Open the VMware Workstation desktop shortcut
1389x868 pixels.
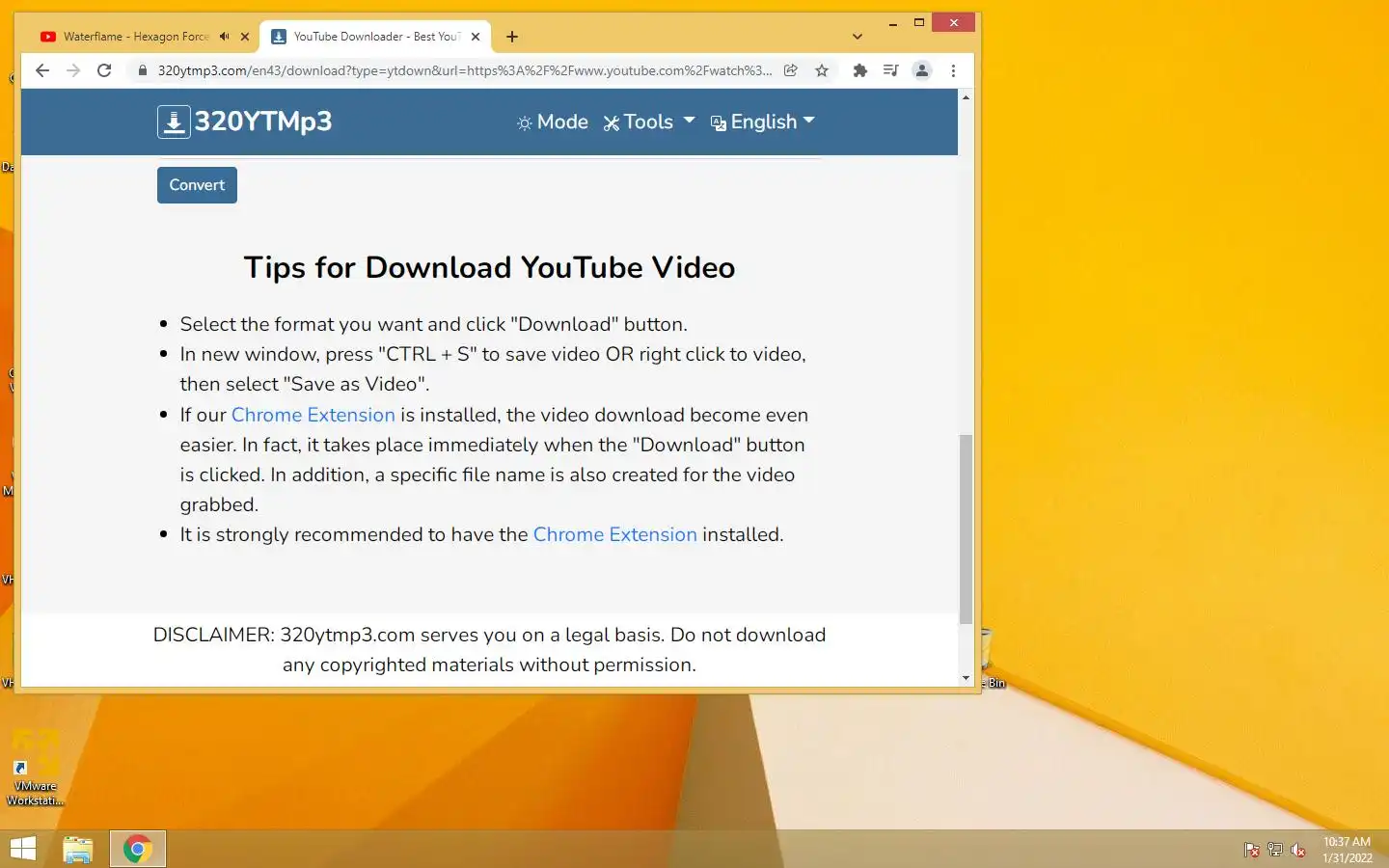[x=36, y=769]
